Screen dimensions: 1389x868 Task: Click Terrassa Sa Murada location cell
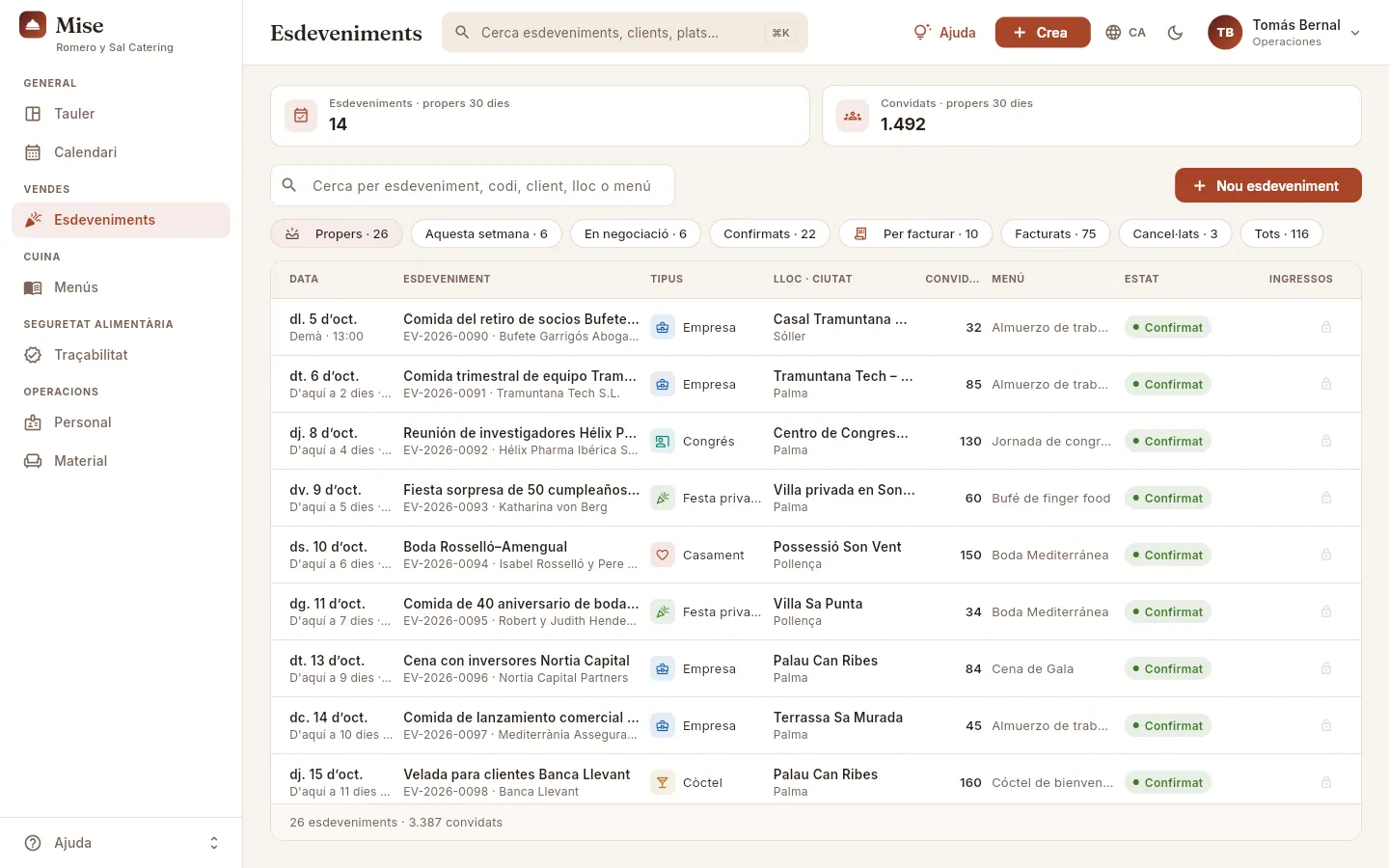pos(837,718)
